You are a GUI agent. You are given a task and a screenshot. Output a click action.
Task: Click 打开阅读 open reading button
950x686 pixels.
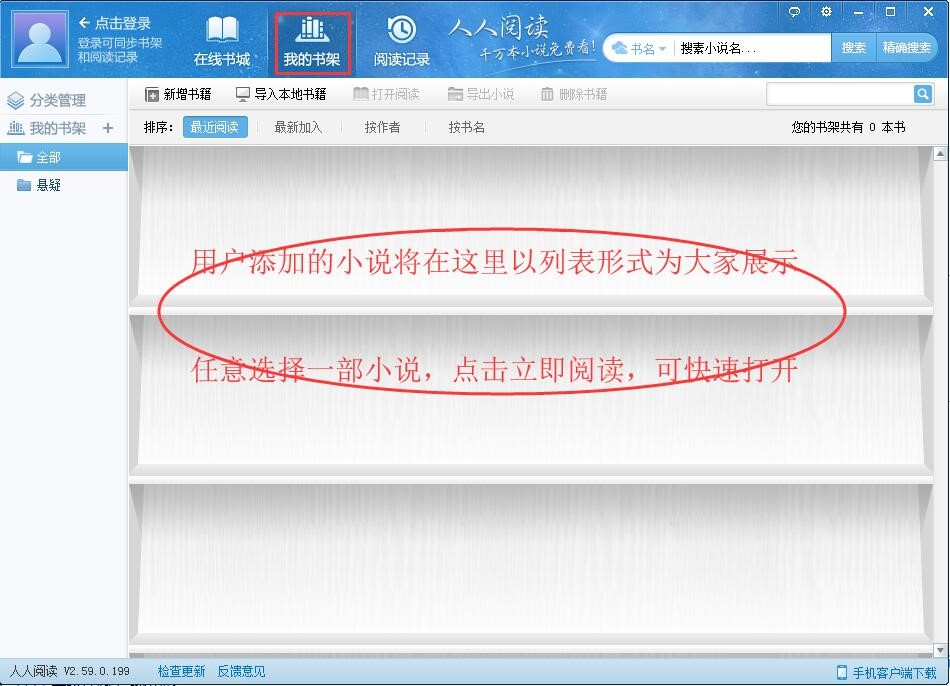(x=387, y=94)
